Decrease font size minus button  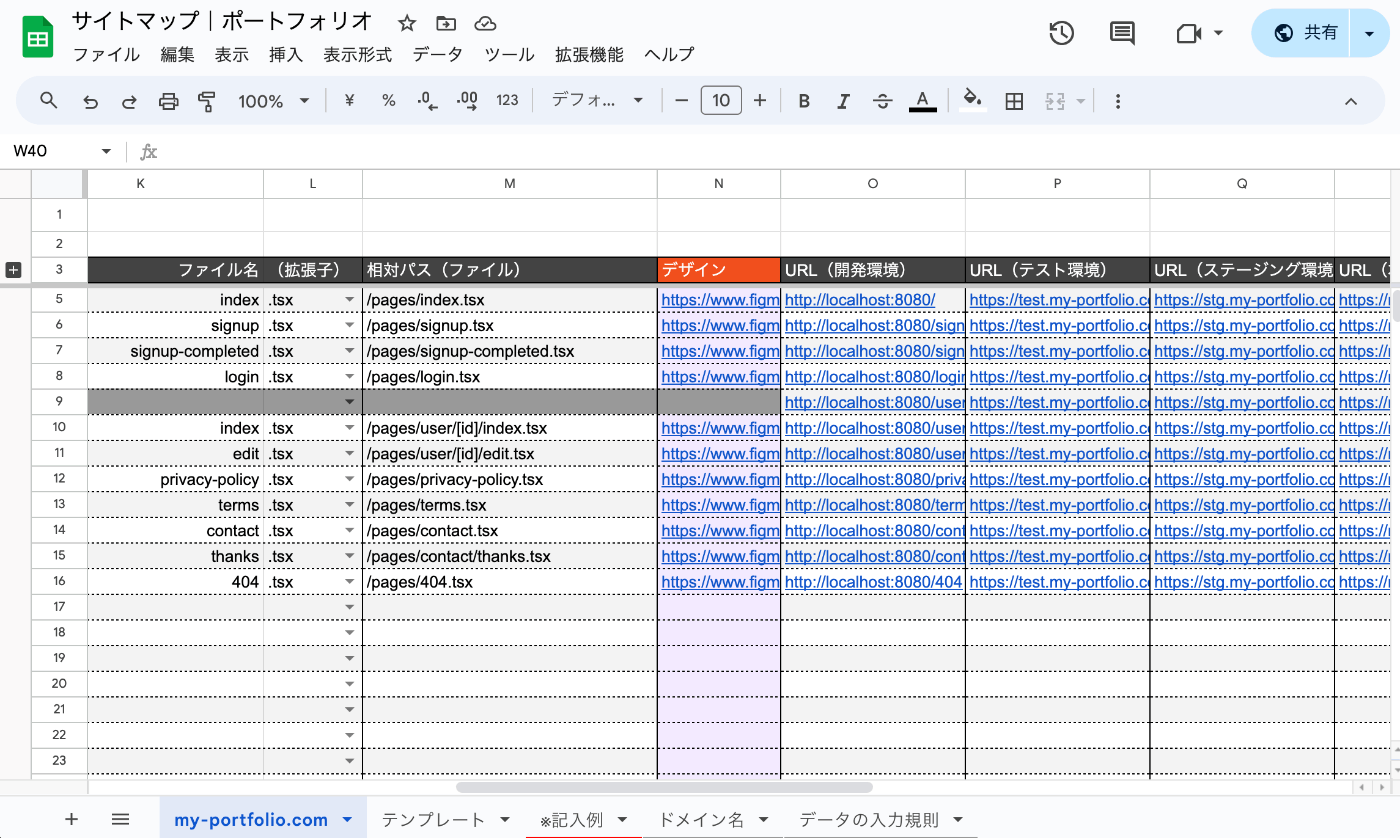pyautogui.click(x=682, y=100)
